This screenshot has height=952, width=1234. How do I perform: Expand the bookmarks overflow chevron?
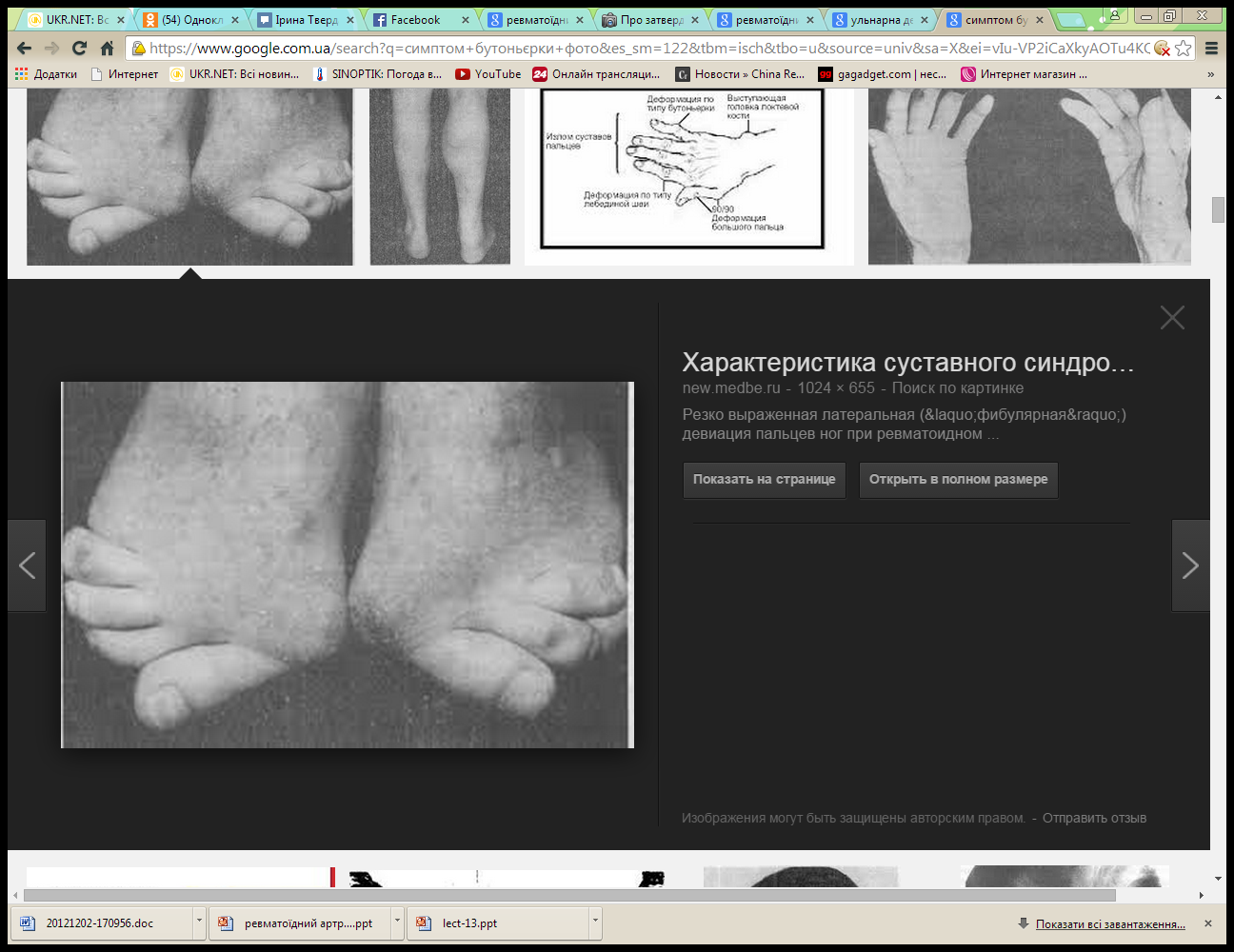pyautogui.click(x=1210, y=74)
